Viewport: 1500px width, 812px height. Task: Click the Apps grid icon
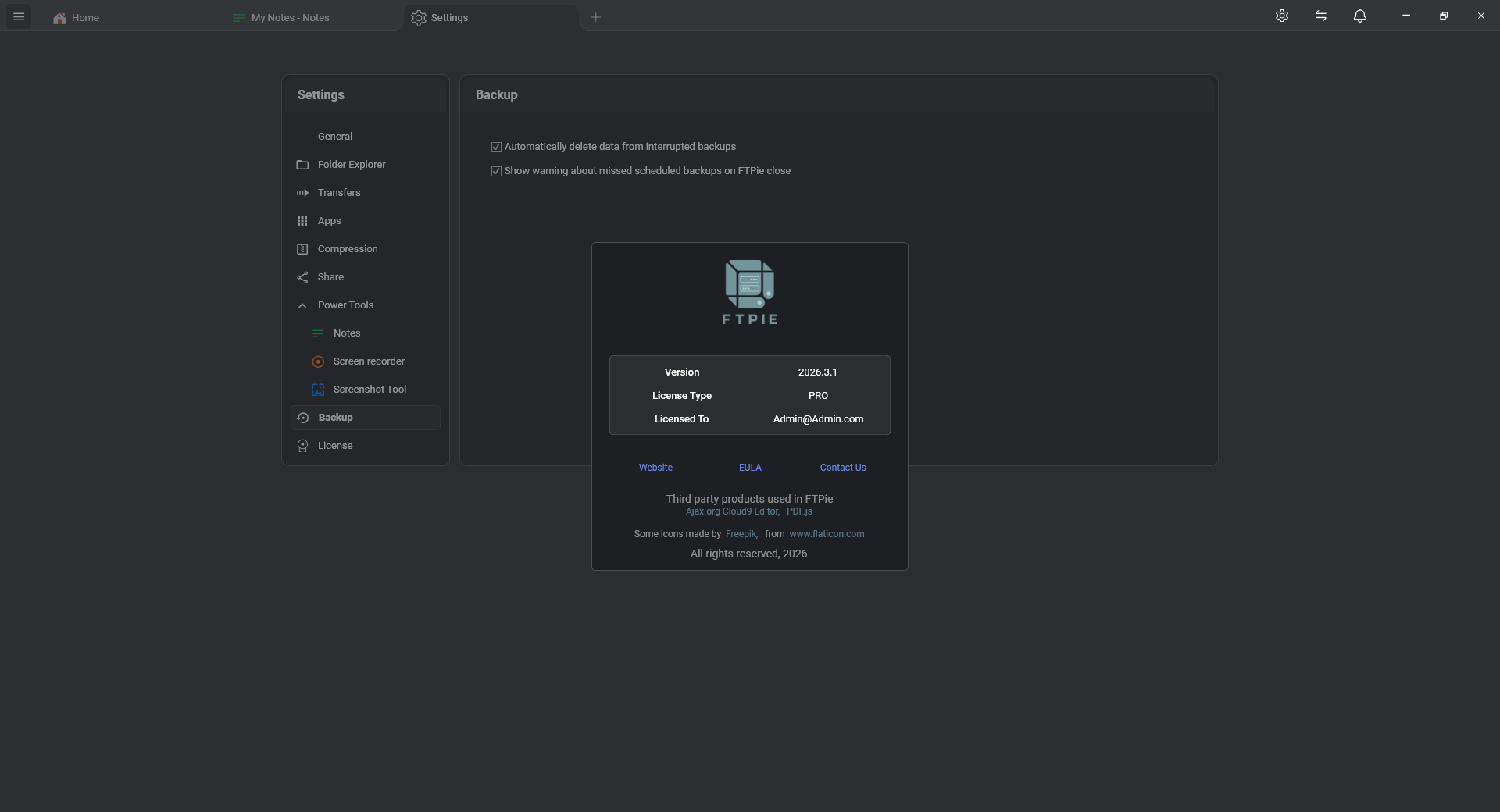click(302, 221)
